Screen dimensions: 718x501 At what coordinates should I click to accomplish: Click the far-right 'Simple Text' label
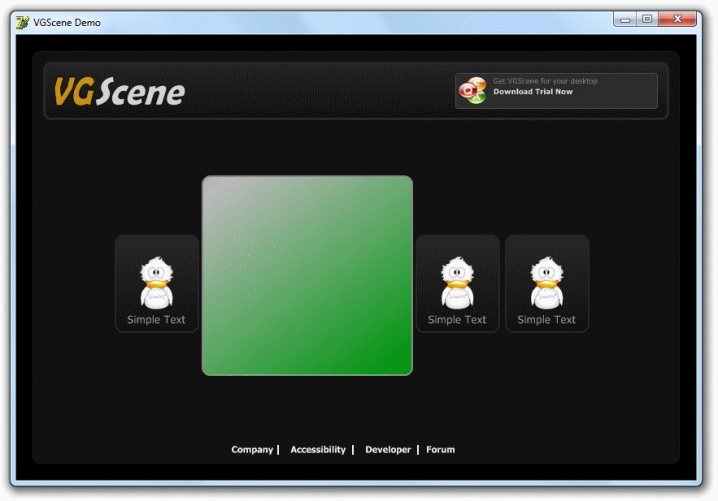[546, 320]
